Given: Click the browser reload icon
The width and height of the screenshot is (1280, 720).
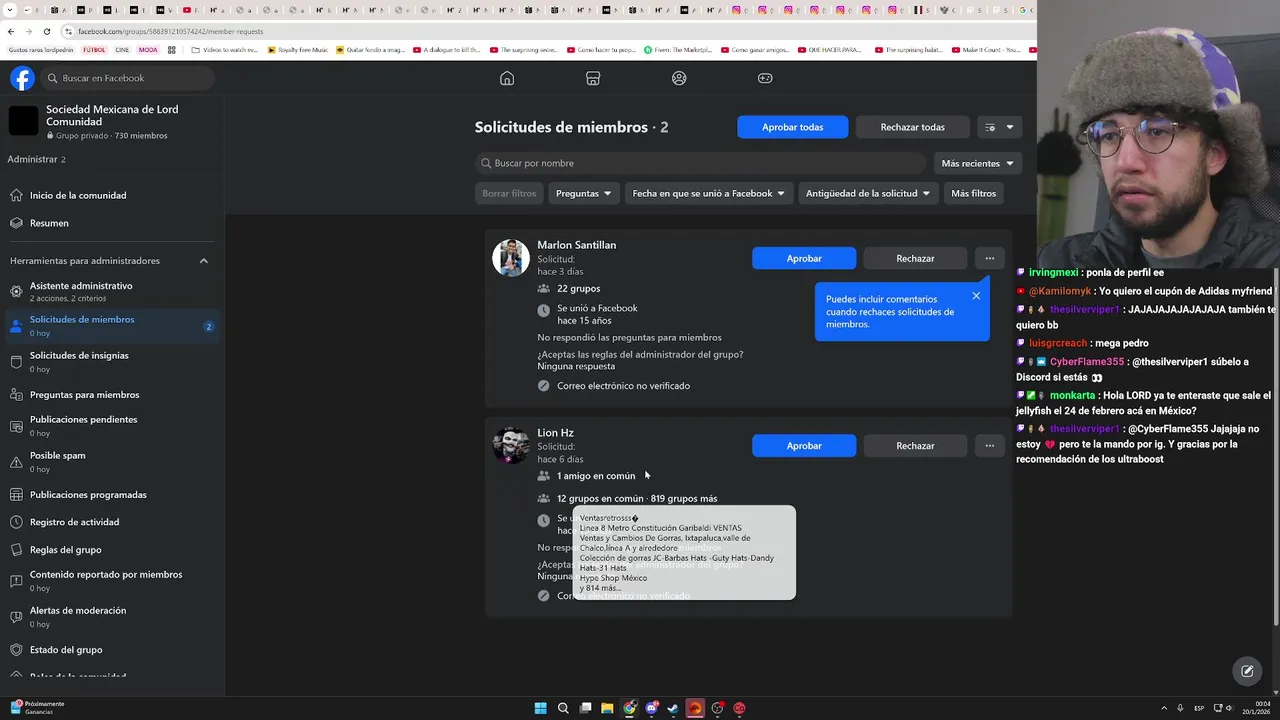Looking at the screenshot, I should pyautogui.click(x=46, y=31).
